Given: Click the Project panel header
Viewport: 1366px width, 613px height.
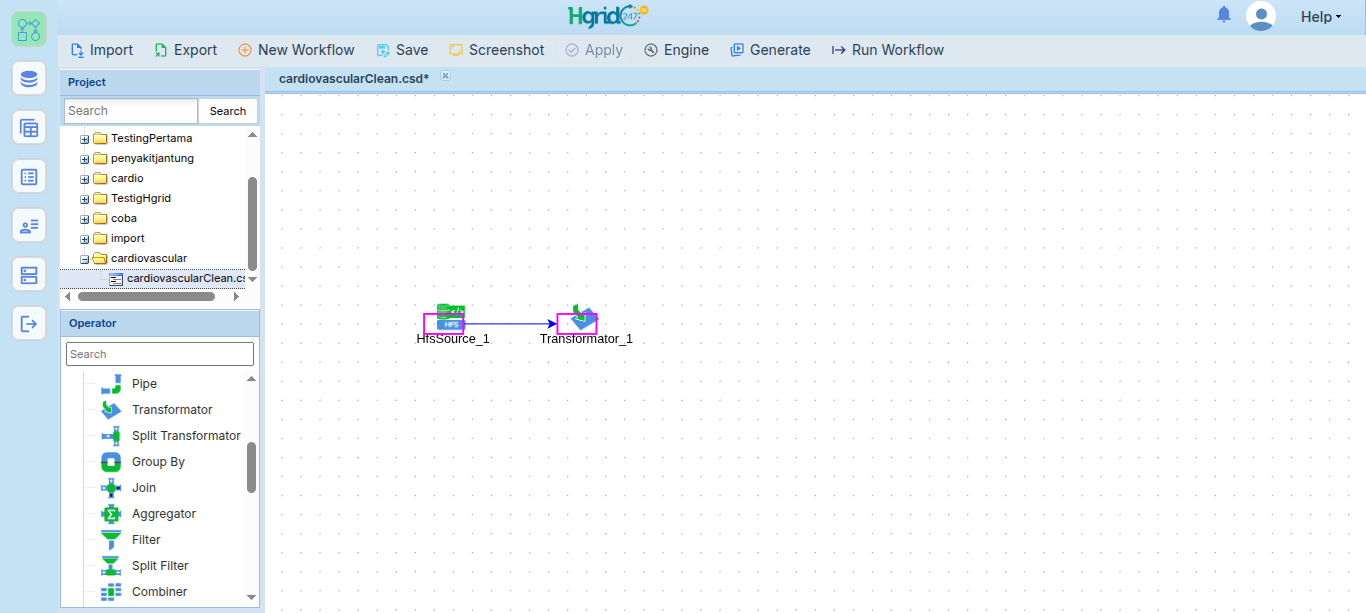Looking at the screenshot, I should [x=160, y=82].
